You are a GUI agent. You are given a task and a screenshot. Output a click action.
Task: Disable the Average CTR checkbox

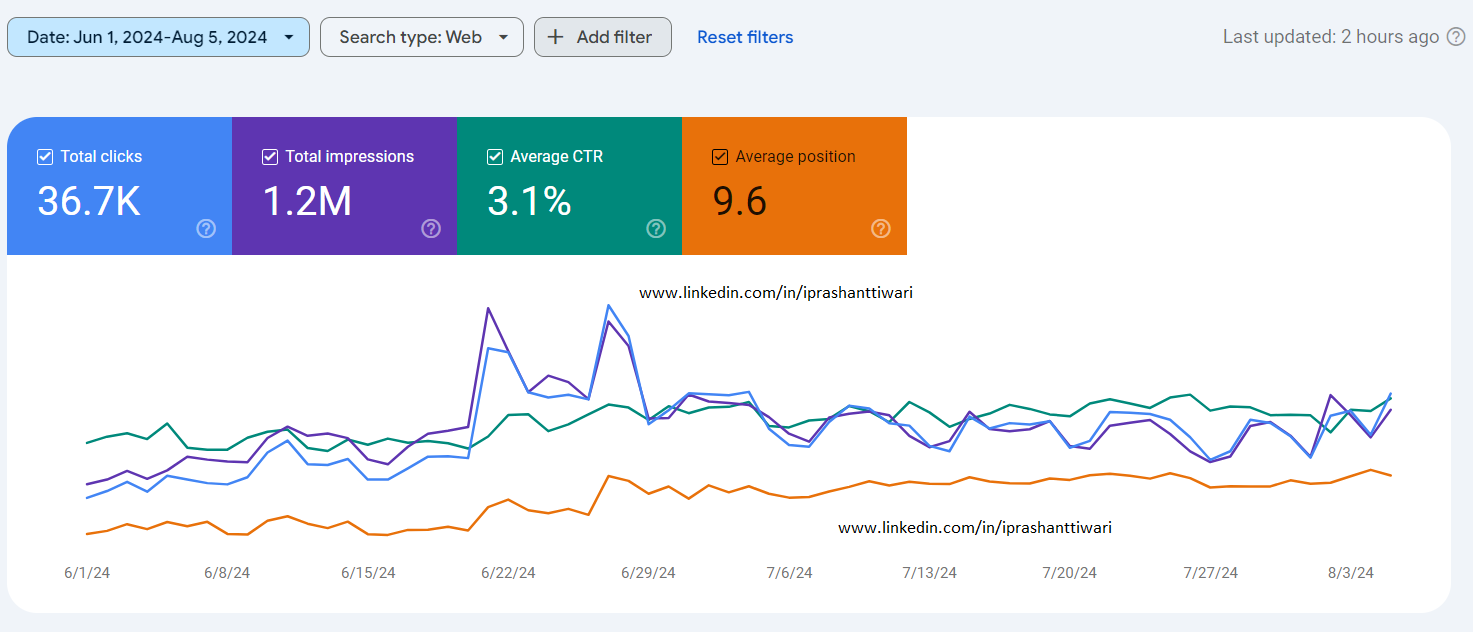click(495, 157)
